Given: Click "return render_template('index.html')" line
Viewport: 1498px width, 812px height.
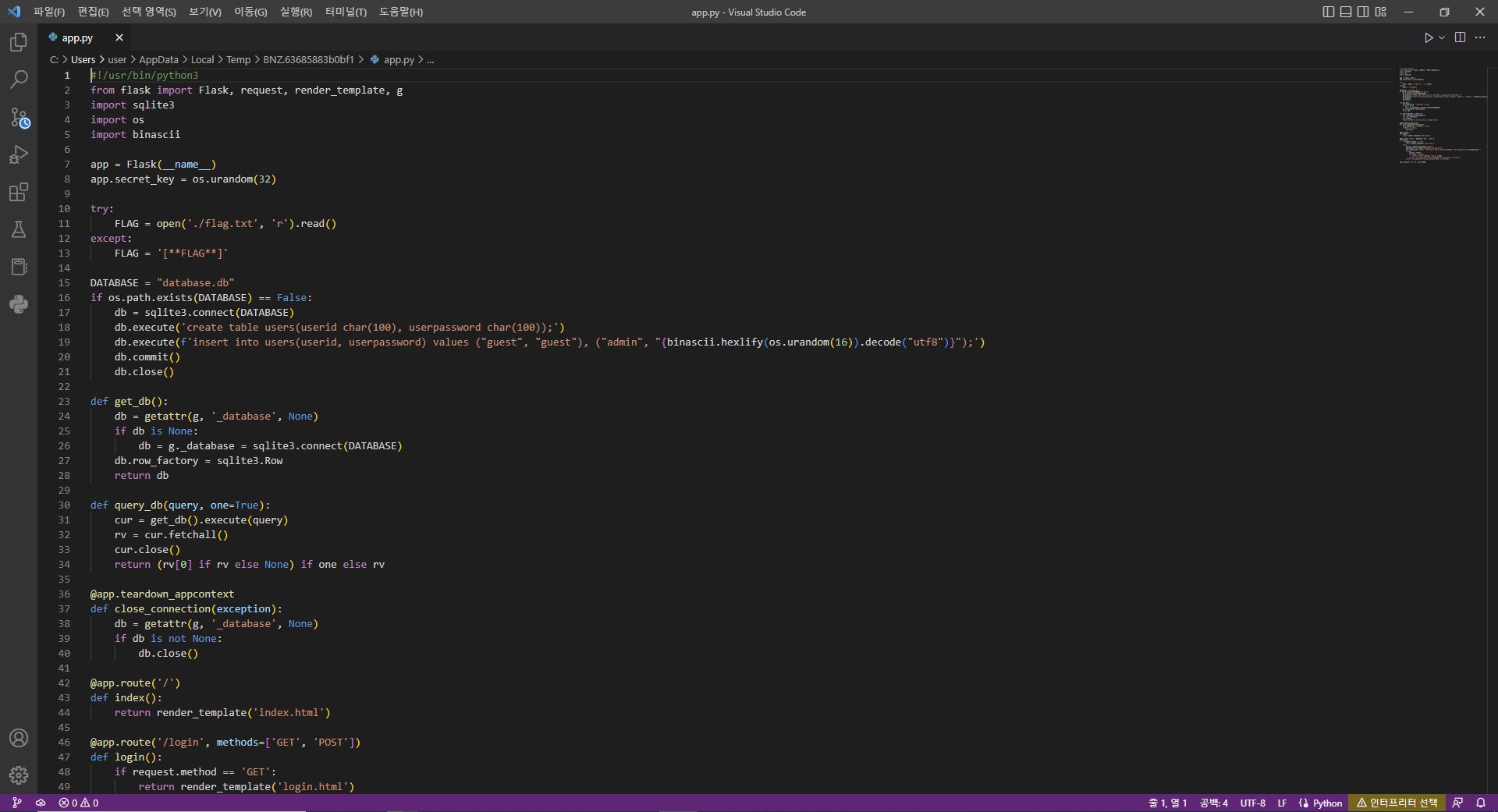Looking at the screenshot, I should point(222,712).
